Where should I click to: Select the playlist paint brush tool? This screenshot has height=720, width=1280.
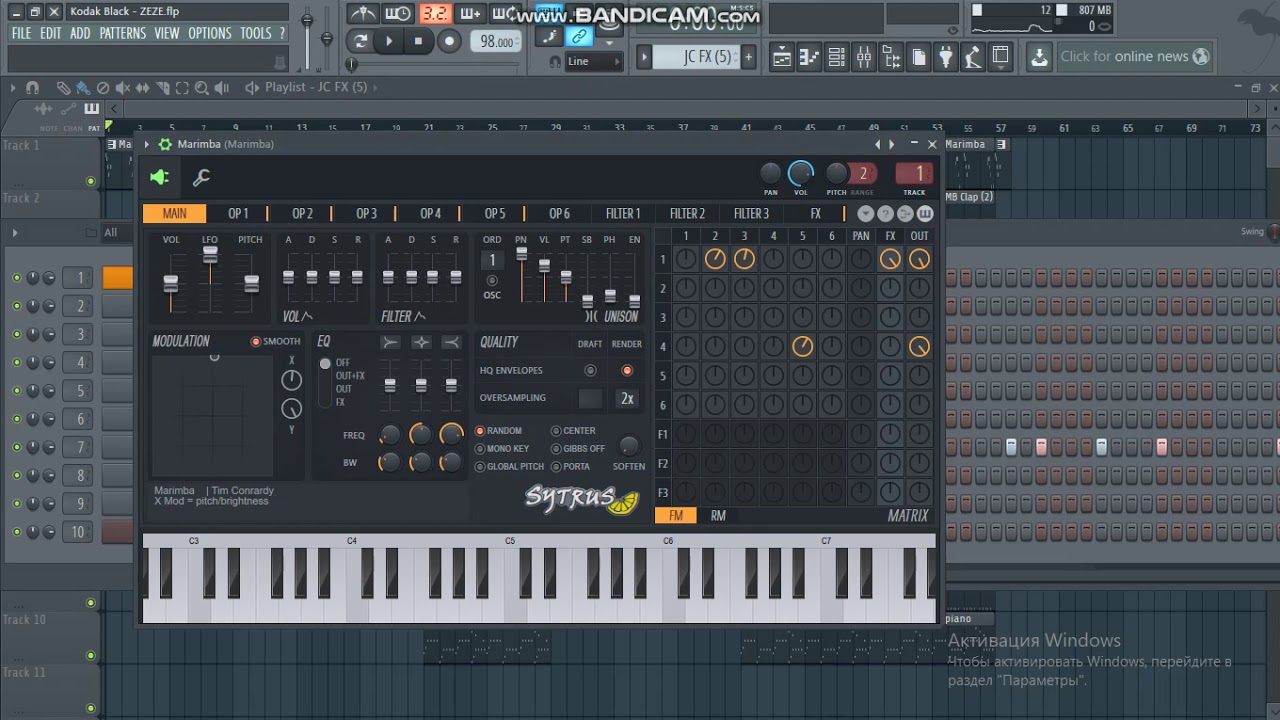coord(82,88)
